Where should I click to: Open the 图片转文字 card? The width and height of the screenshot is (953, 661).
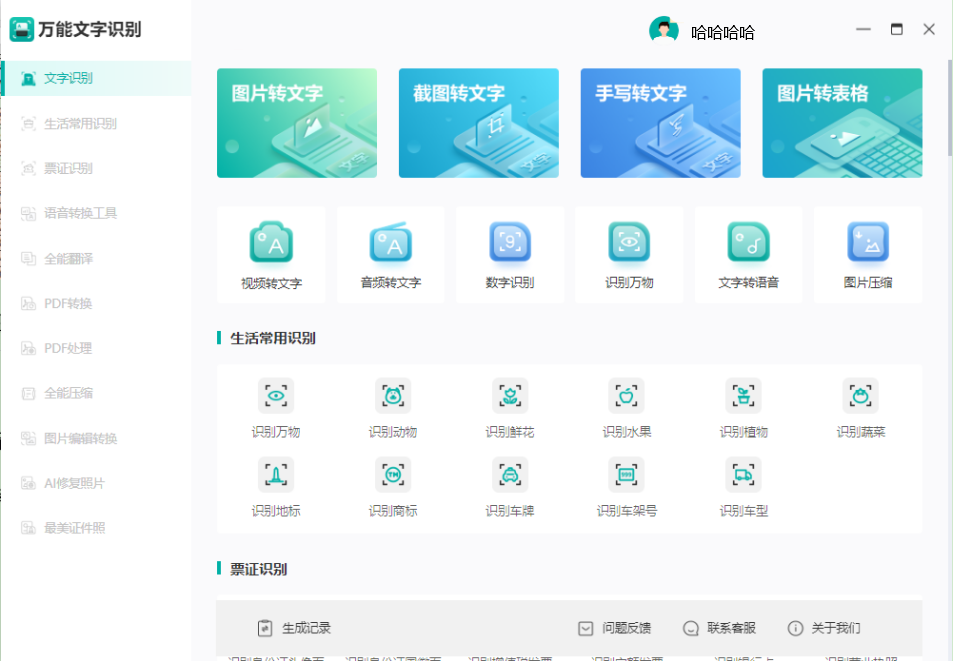click(x=297, y=123)
